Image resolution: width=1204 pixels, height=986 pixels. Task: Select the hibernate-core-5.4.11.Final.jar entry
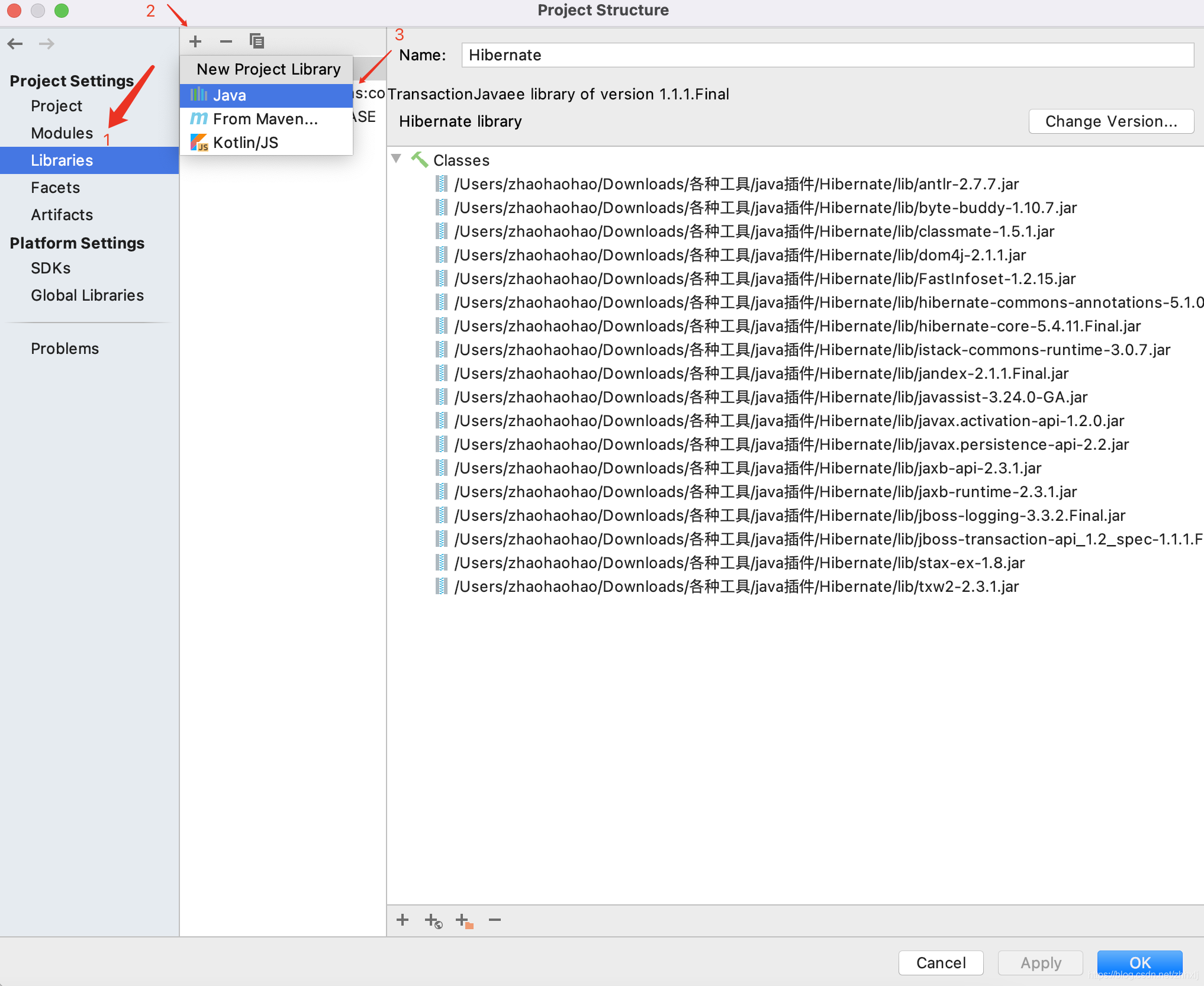click(x=797, y=326)
